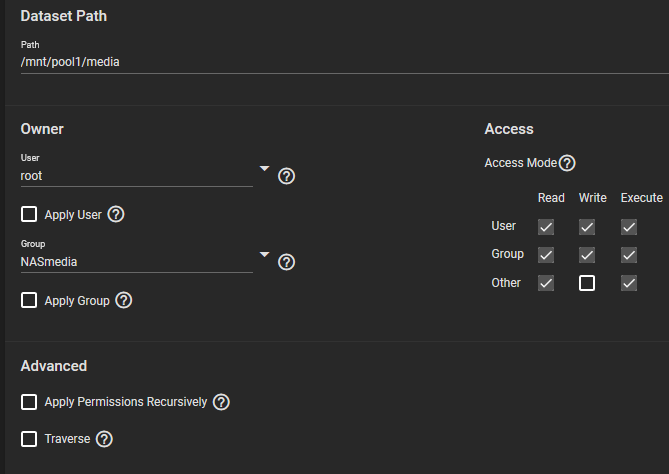Grant Write permission for Other
Screen dimensions: 669x474
point(587,283)
